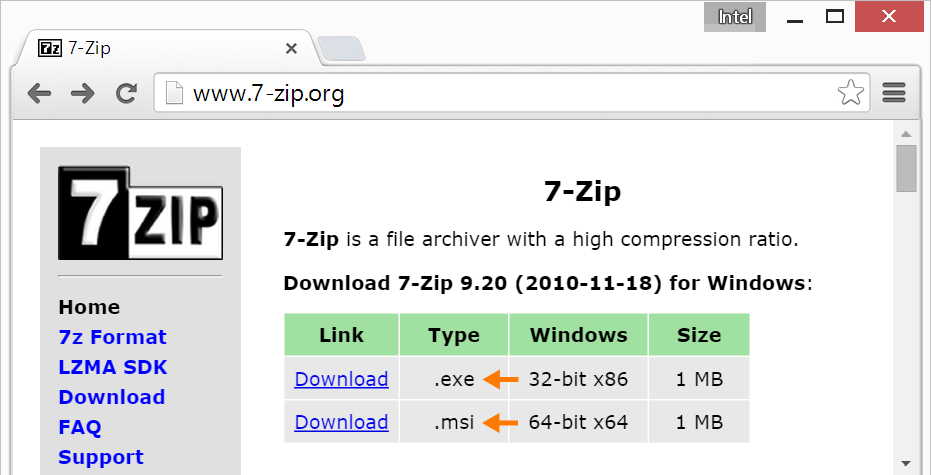Click the 7z favicon on the tab
The image size is (931, 475).
pyautogui.click(x=49, y=48)
